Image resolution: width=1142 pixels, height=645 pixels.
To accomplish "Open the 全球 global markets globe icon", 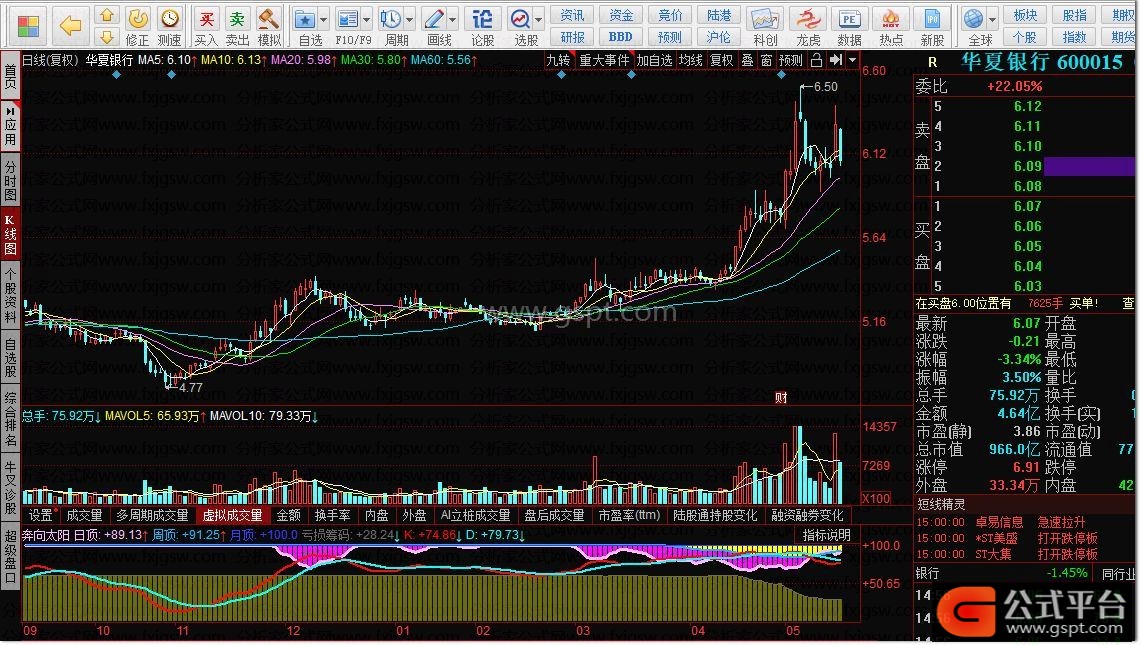I will [x=974, y=26].
